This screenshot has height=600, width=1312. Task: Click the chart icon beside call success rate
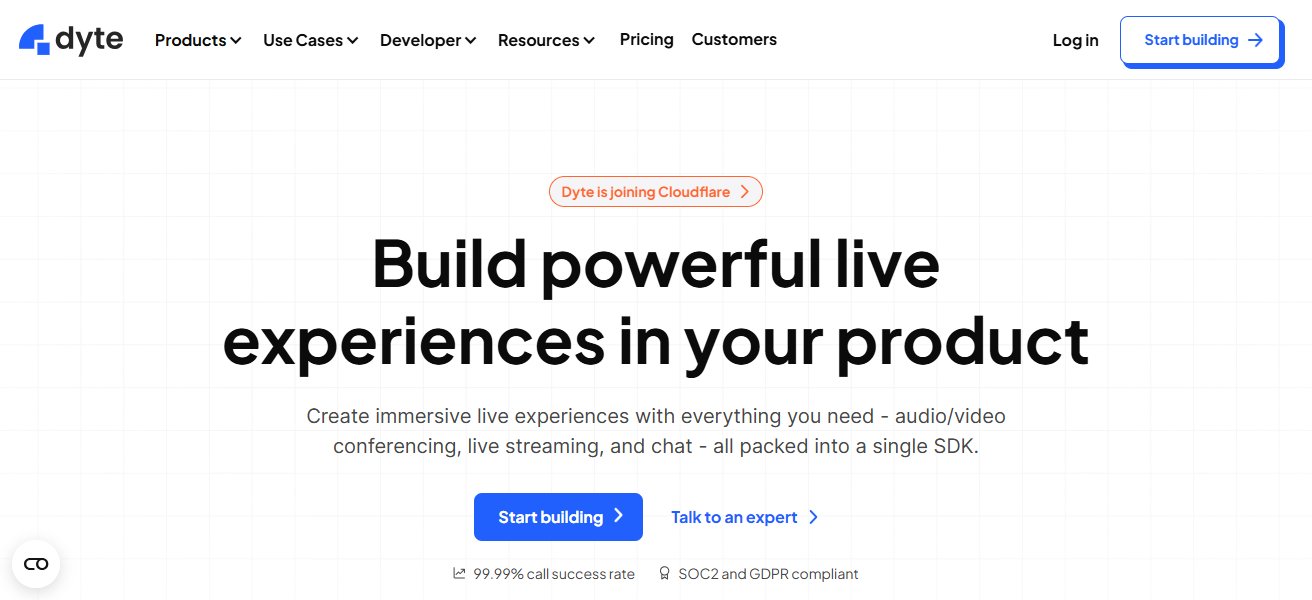point(459,574)
